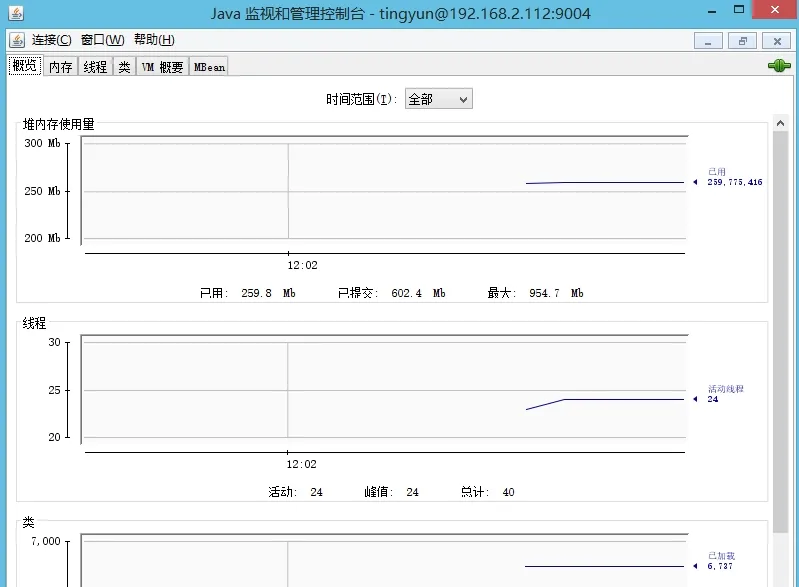Switch to the 内存 tab

[61, 67]
